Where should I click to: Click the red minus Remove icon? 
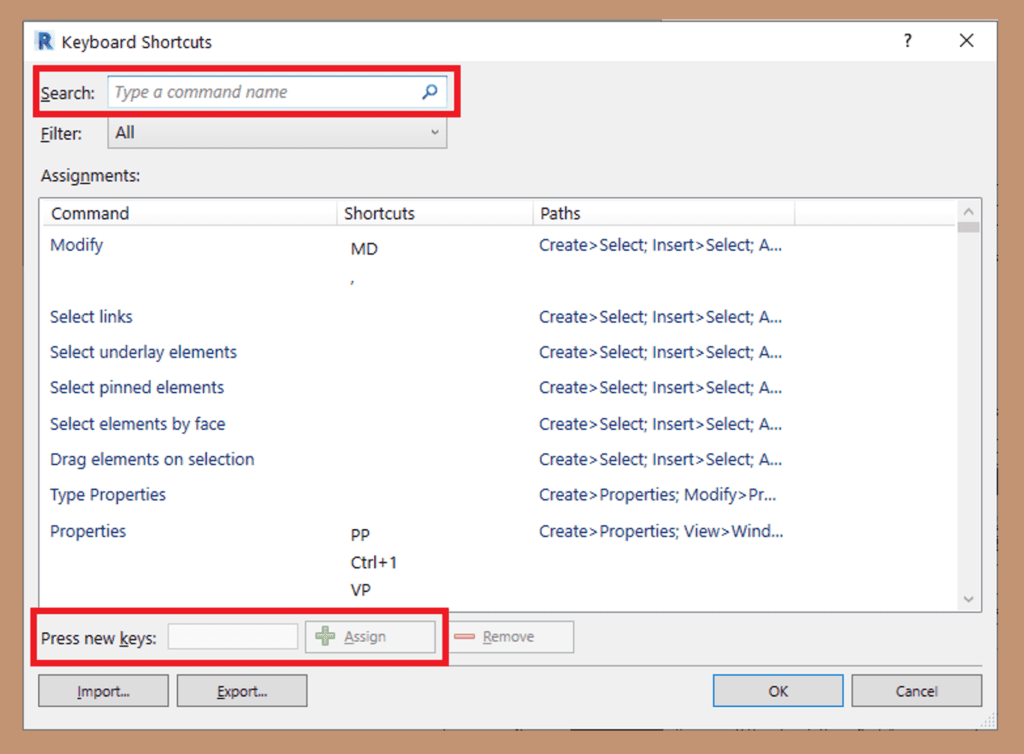click(464, 636)
